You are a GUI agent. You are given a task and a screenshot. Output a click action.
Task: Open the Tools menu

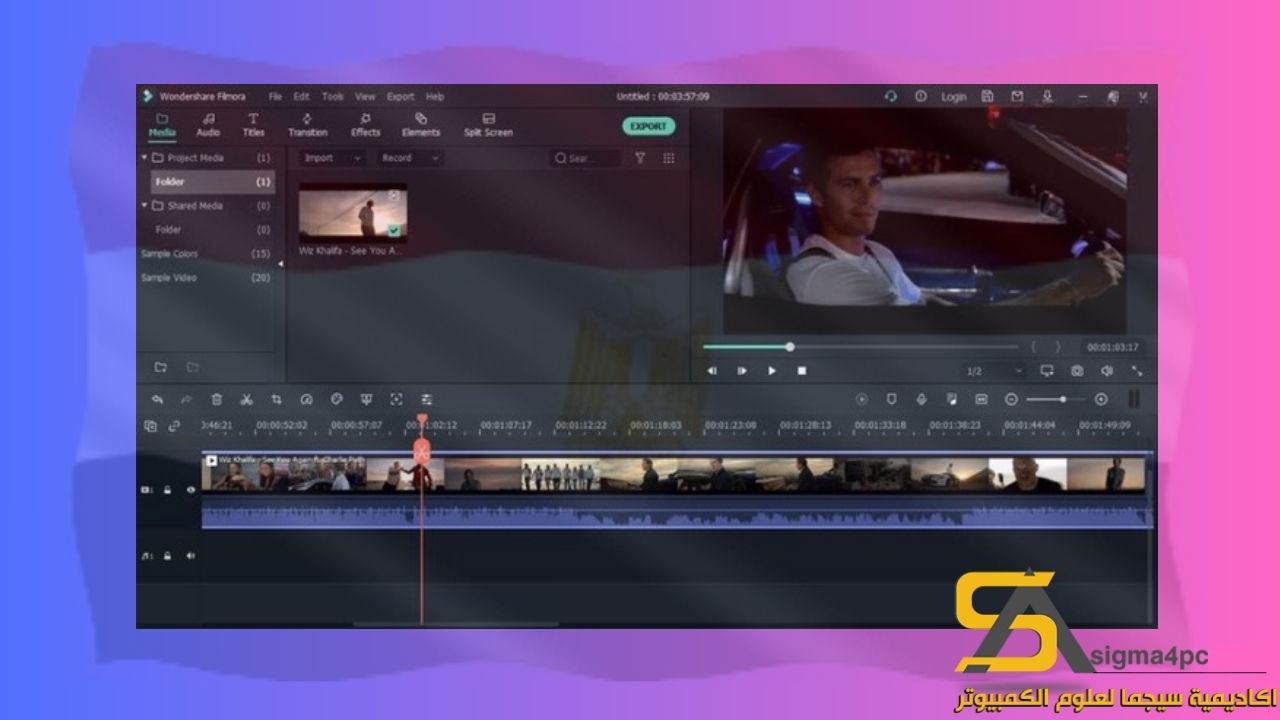[333, 97]
